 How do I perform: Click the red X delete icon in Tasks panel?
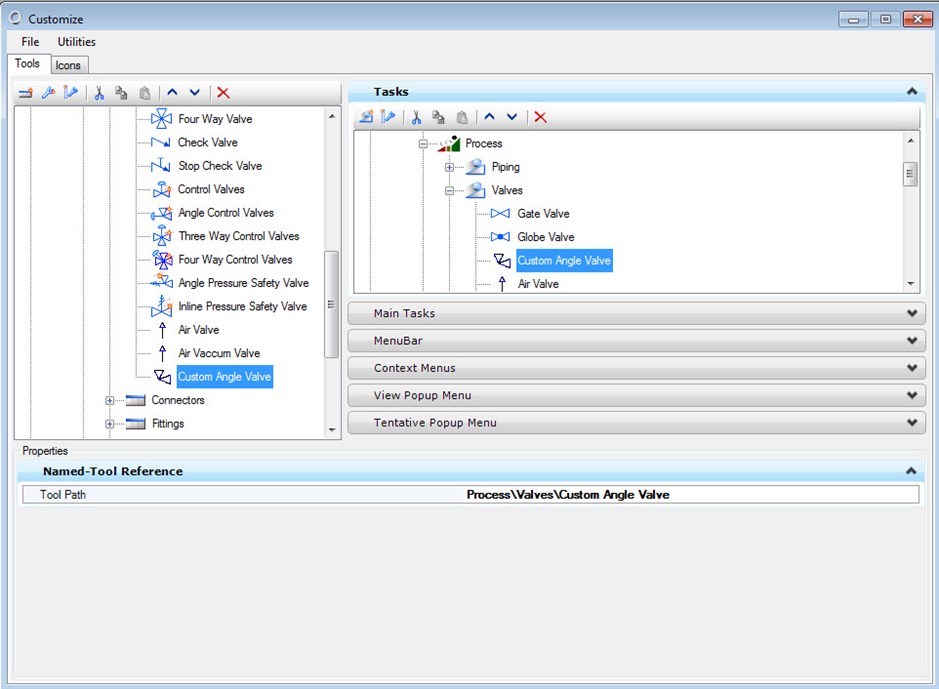coord(540,117)
